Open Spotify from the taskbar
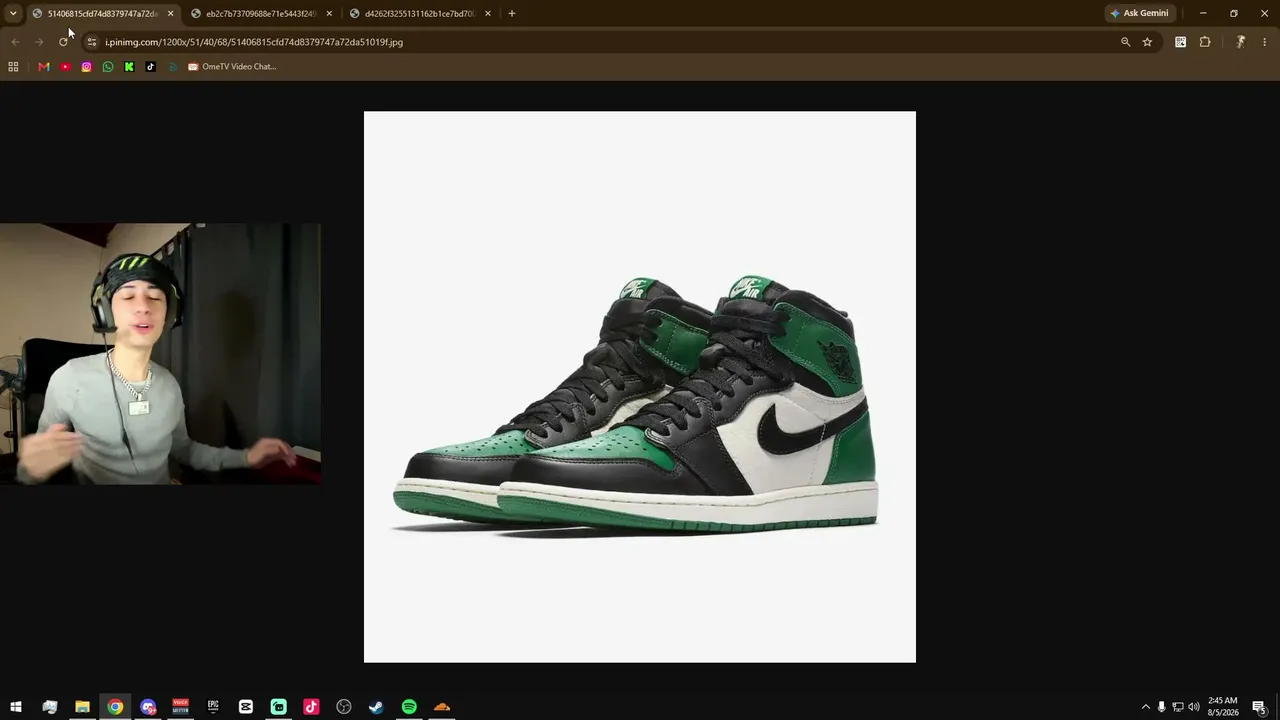 (409, 707)
